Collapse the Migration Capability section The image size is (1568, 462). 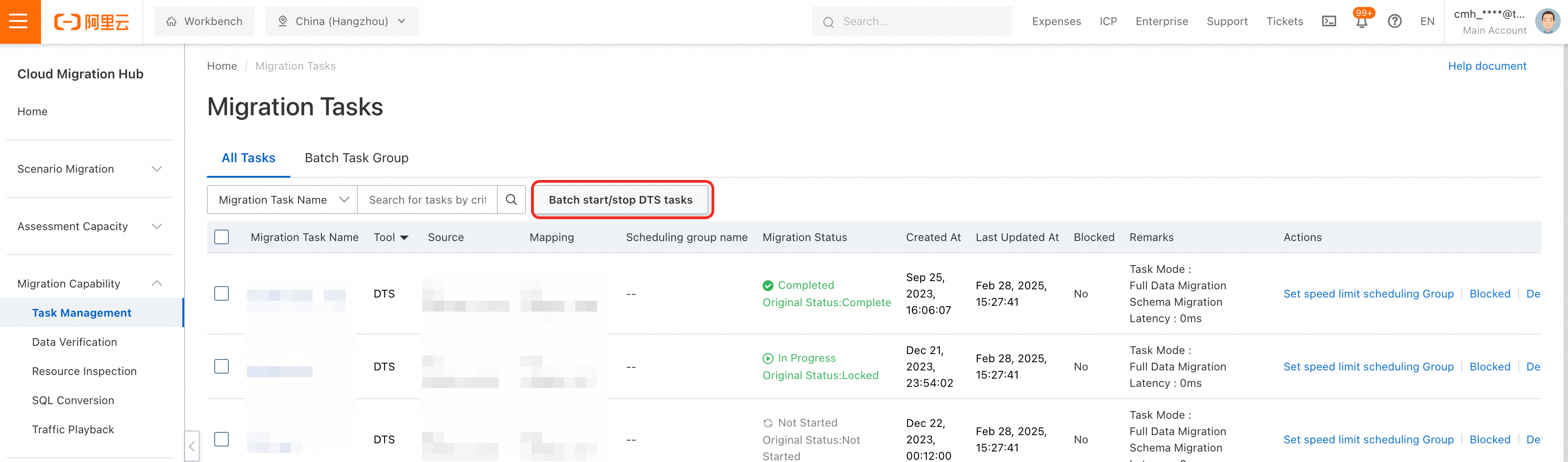(x=89, y=283)
